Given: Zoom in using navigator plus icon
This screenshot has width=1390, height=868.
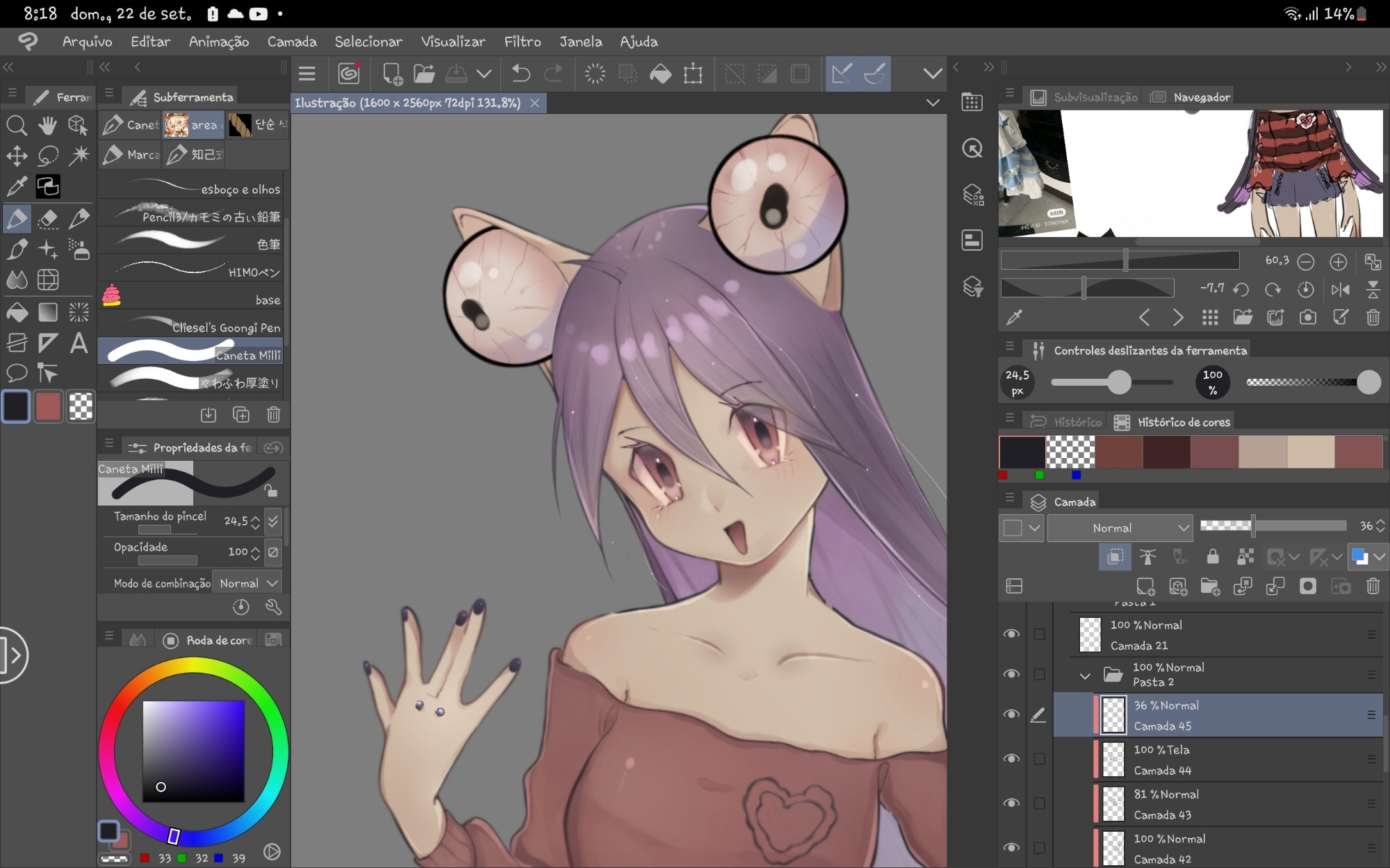Looking at the screenshot, I should (1338, 262).
